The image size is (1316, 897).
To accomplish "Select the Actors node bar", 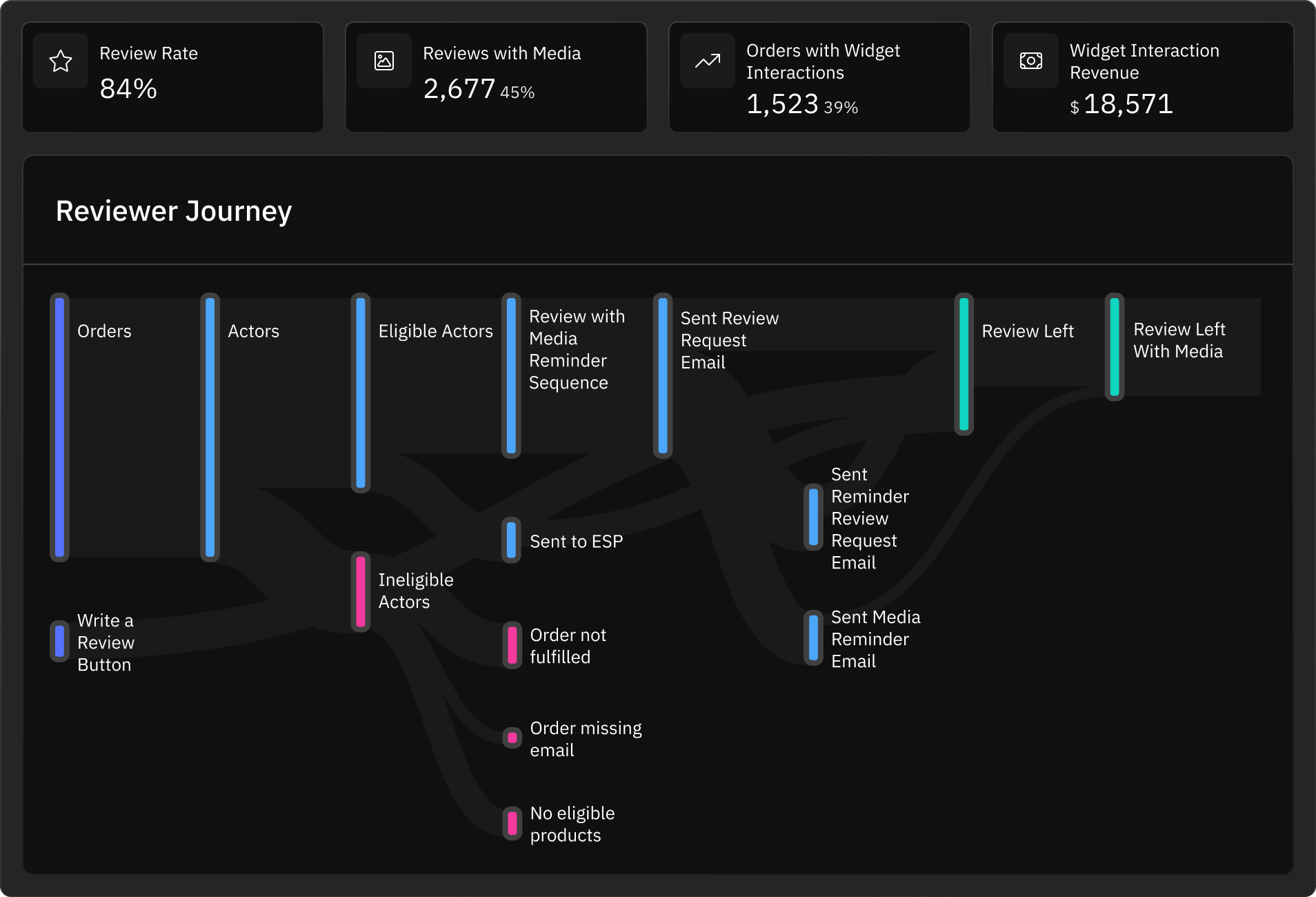I will (x=210, y=427).
